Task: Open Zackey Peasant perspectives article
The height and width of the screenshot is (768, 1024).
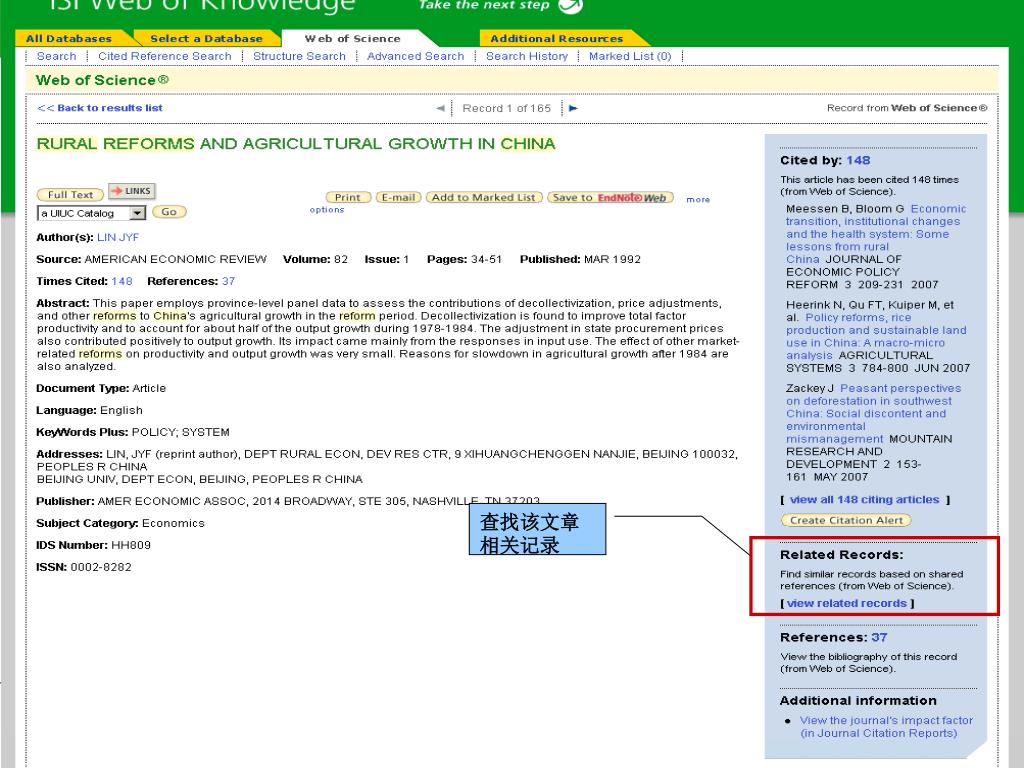Action: [873, 413]
